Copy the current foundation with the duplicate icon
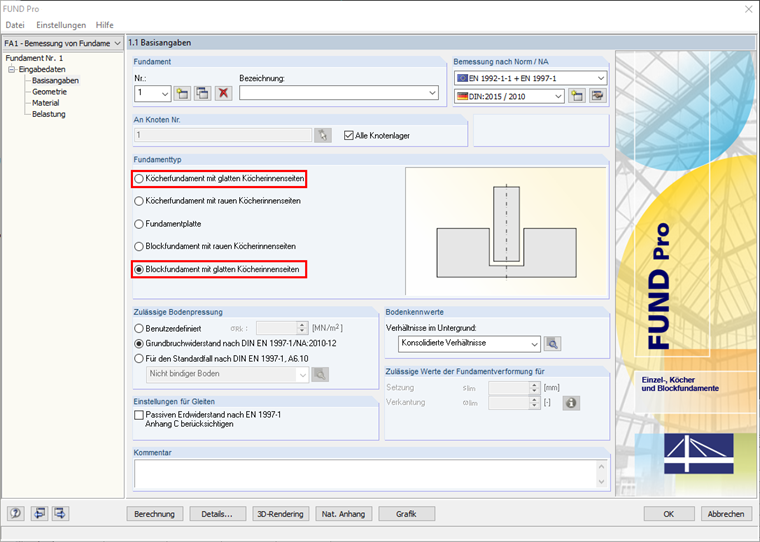 click(x=203, y=93)
